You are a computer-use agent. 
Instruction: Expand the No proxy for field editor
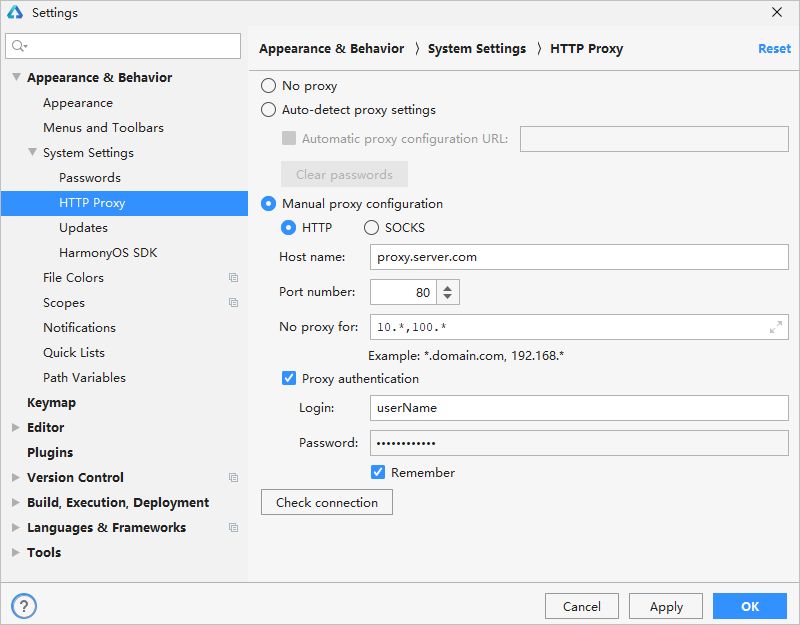[776, 327]
